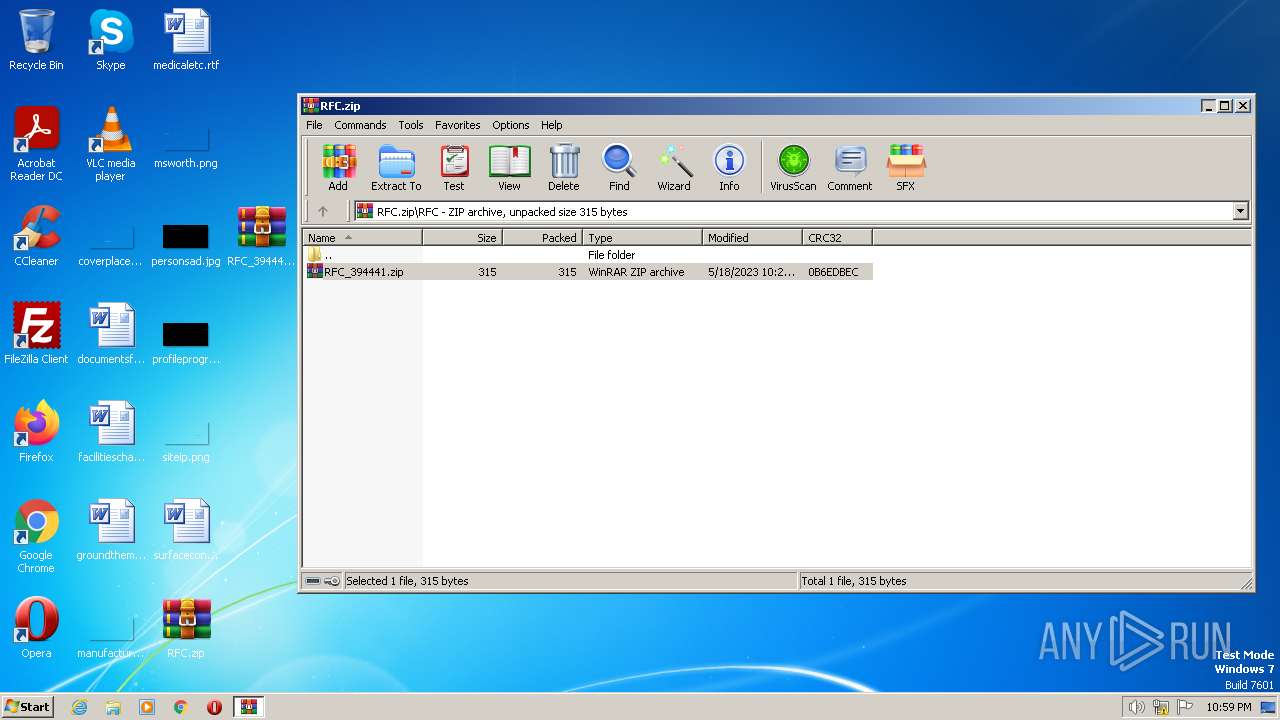Sort by the Modified column header

(x=752, y=238)
